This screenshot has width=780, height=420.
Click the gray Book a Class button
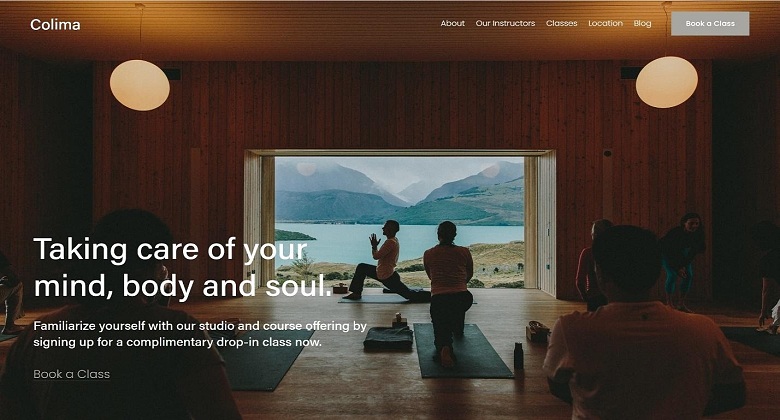tap(710, 23)
